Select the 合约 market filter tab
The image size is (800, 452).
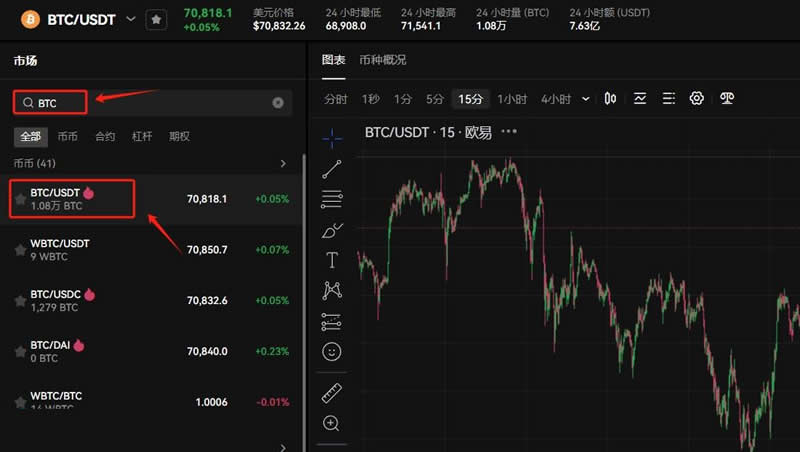105,136
